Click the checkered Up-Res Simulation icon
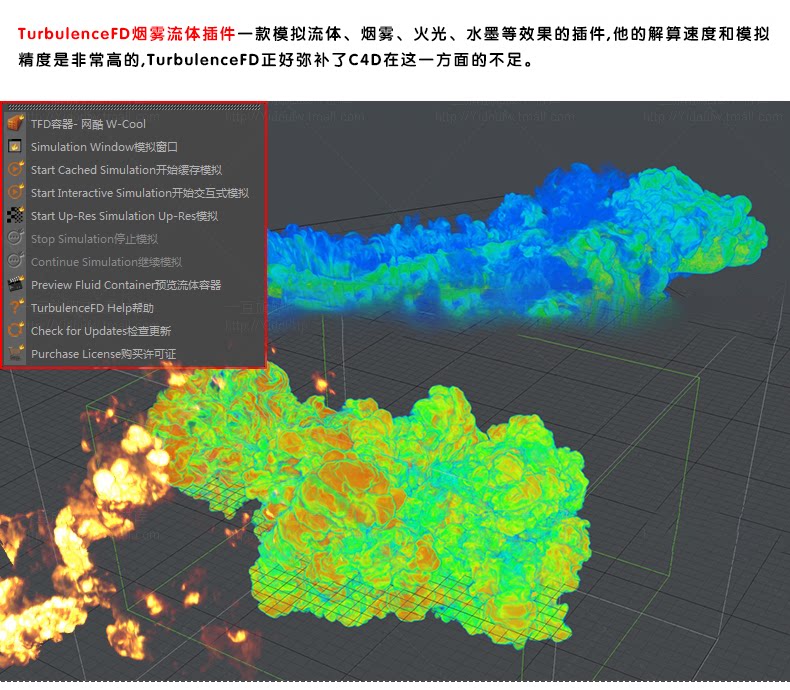 pos(16,216)
